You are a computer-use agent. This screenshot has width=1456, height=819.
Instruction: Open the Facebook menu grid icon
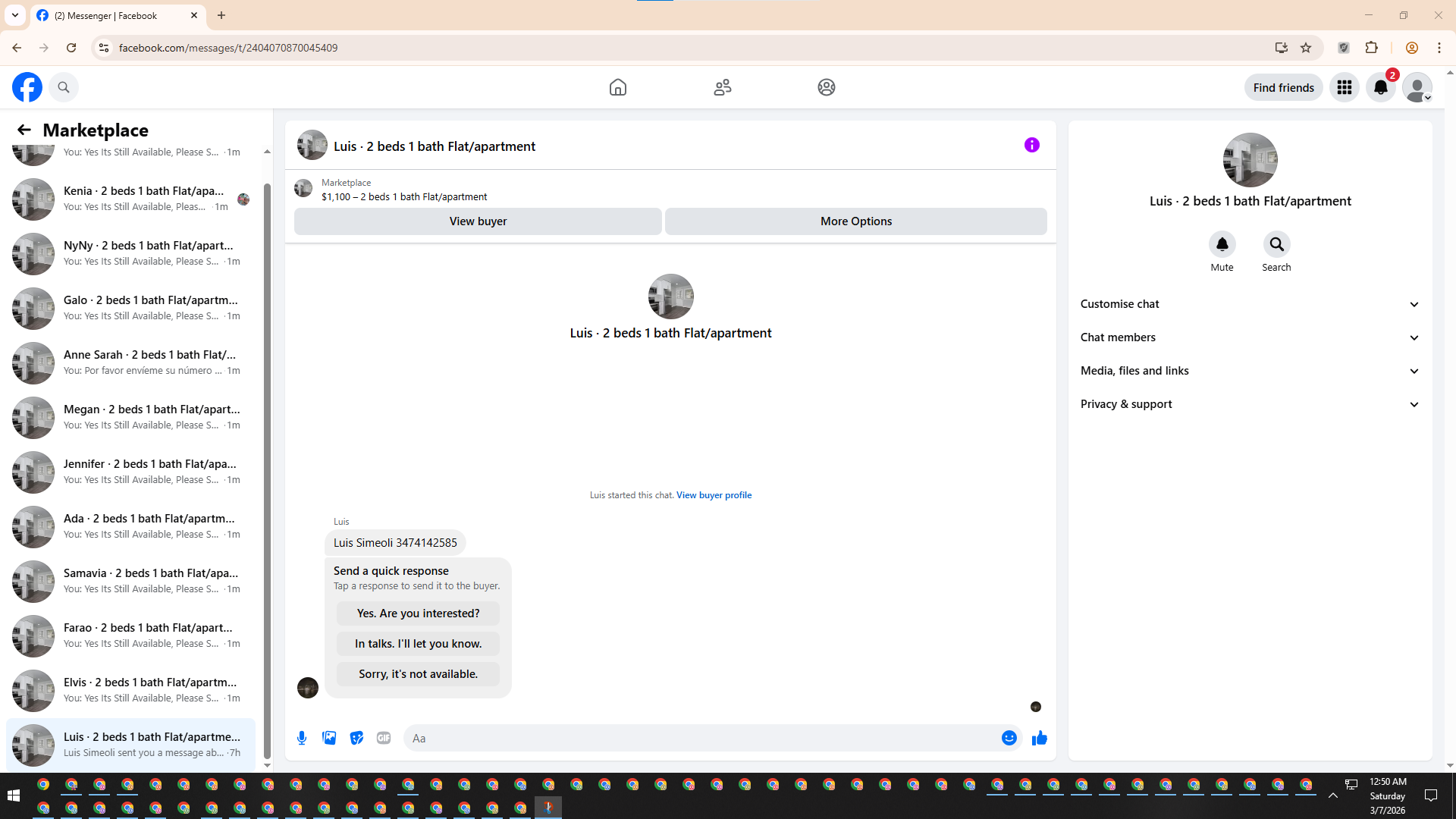tap(1344, 87)
